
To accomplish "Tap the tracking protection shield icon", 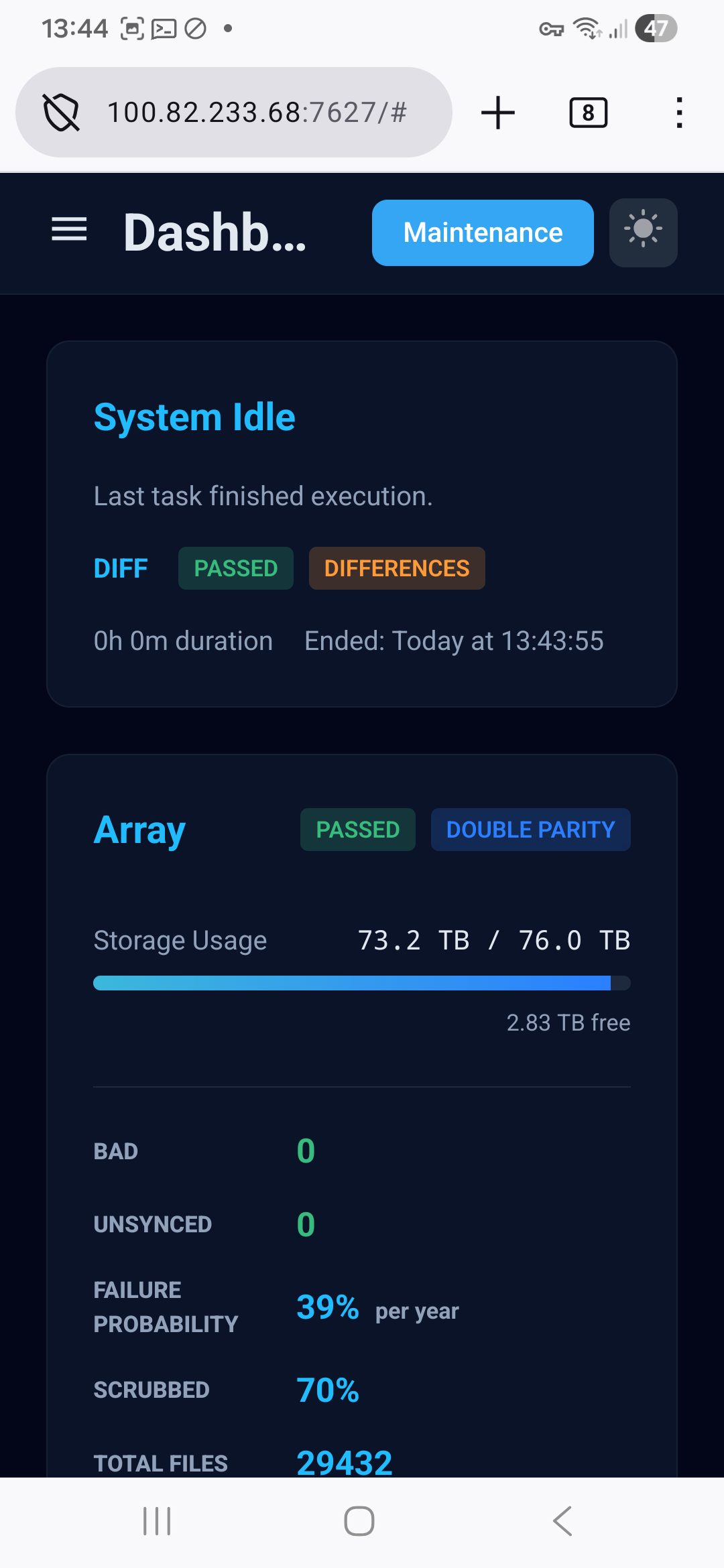I will (x=61, y=112).
